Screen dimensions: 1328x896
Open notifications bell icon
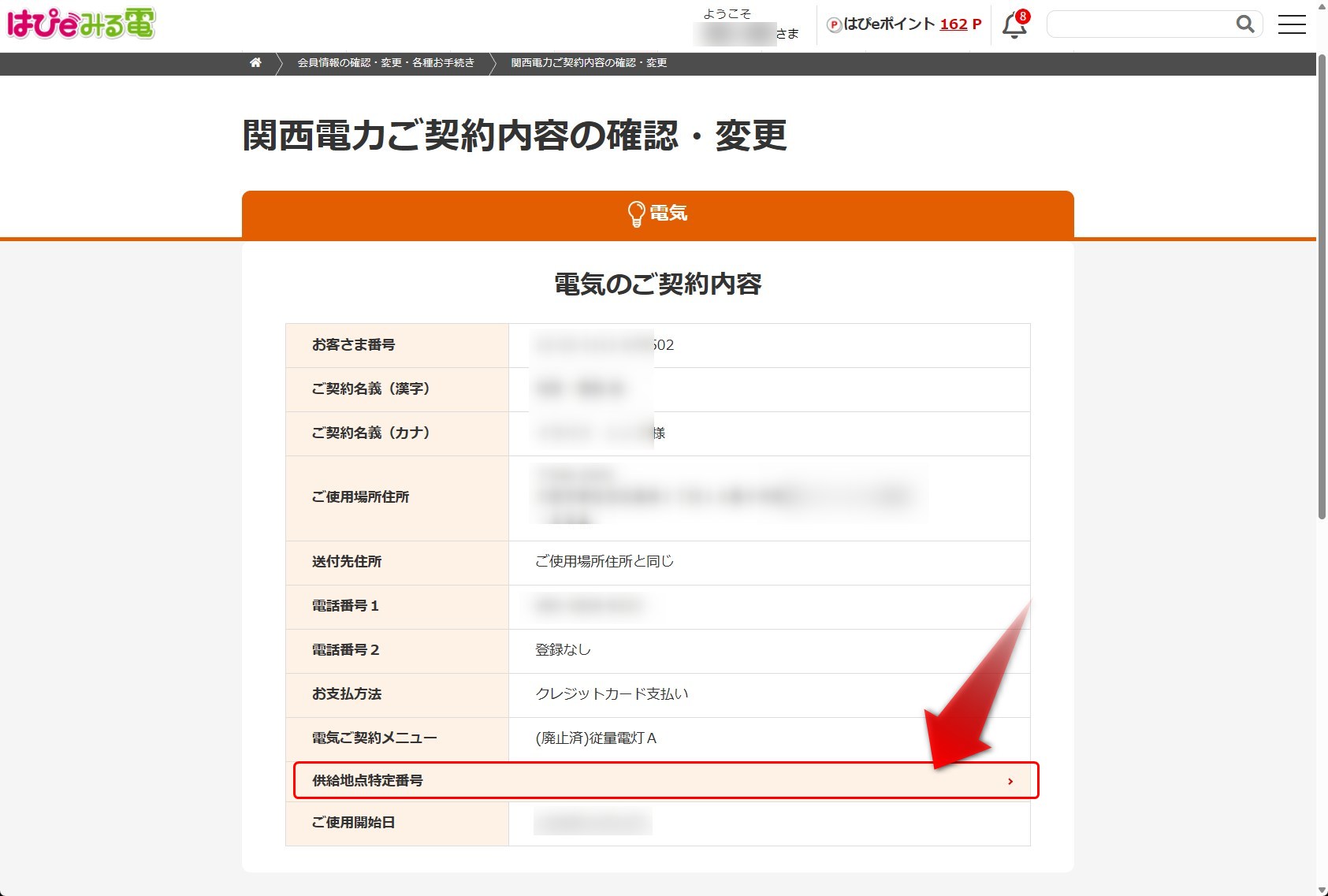pyautogui.click(x=1014, y=27)
